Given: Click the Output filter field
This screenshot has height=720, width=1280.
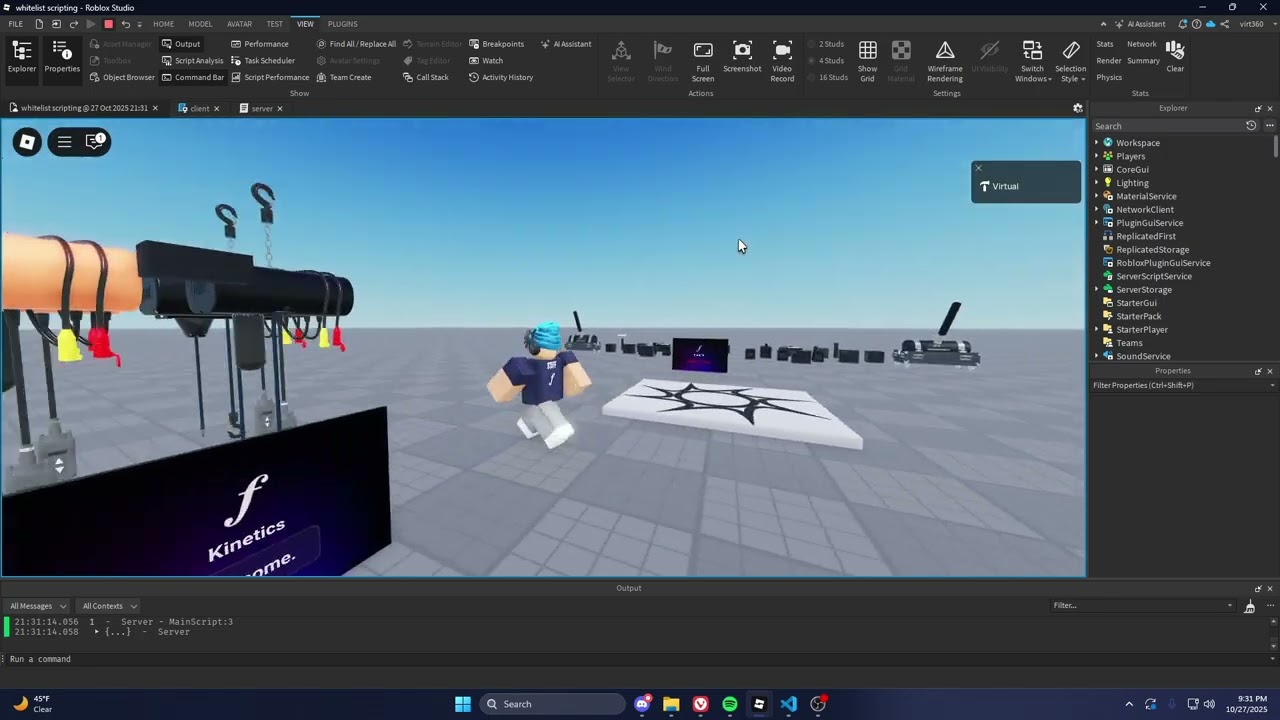Looking at the screenshot, I should (x=1143, y=605).
